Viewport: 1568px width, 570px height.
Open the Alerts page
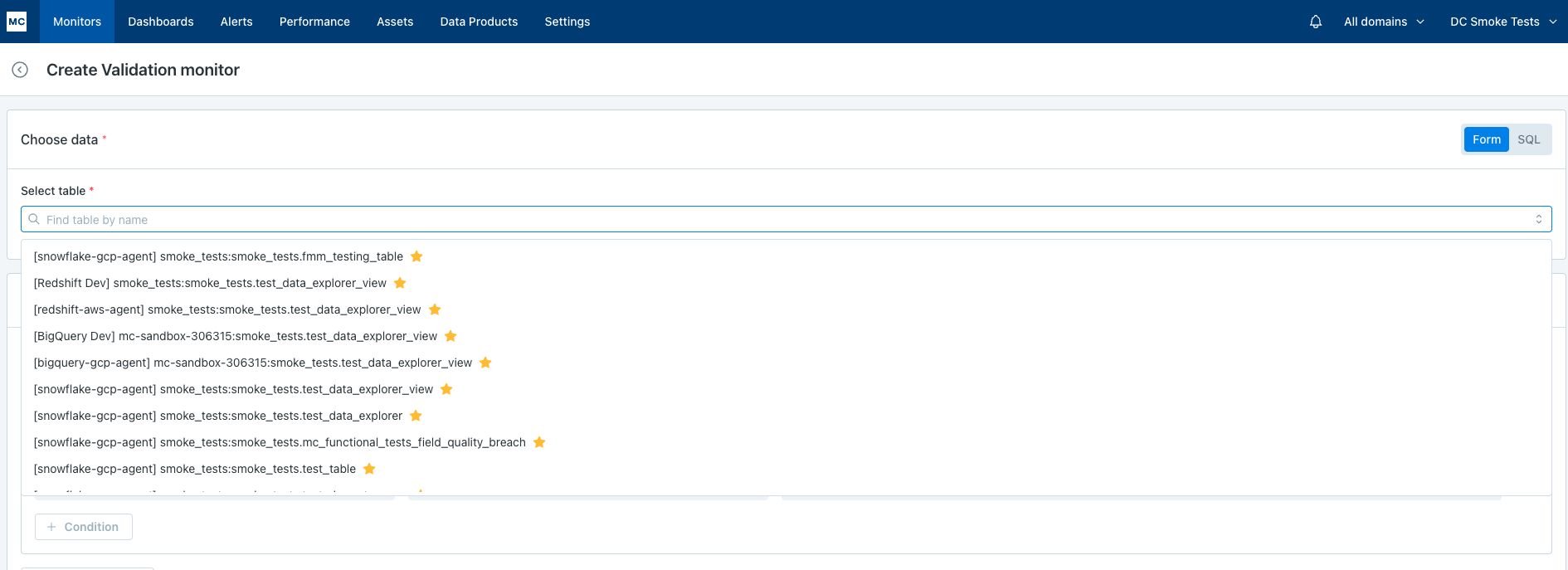(236, 22)
